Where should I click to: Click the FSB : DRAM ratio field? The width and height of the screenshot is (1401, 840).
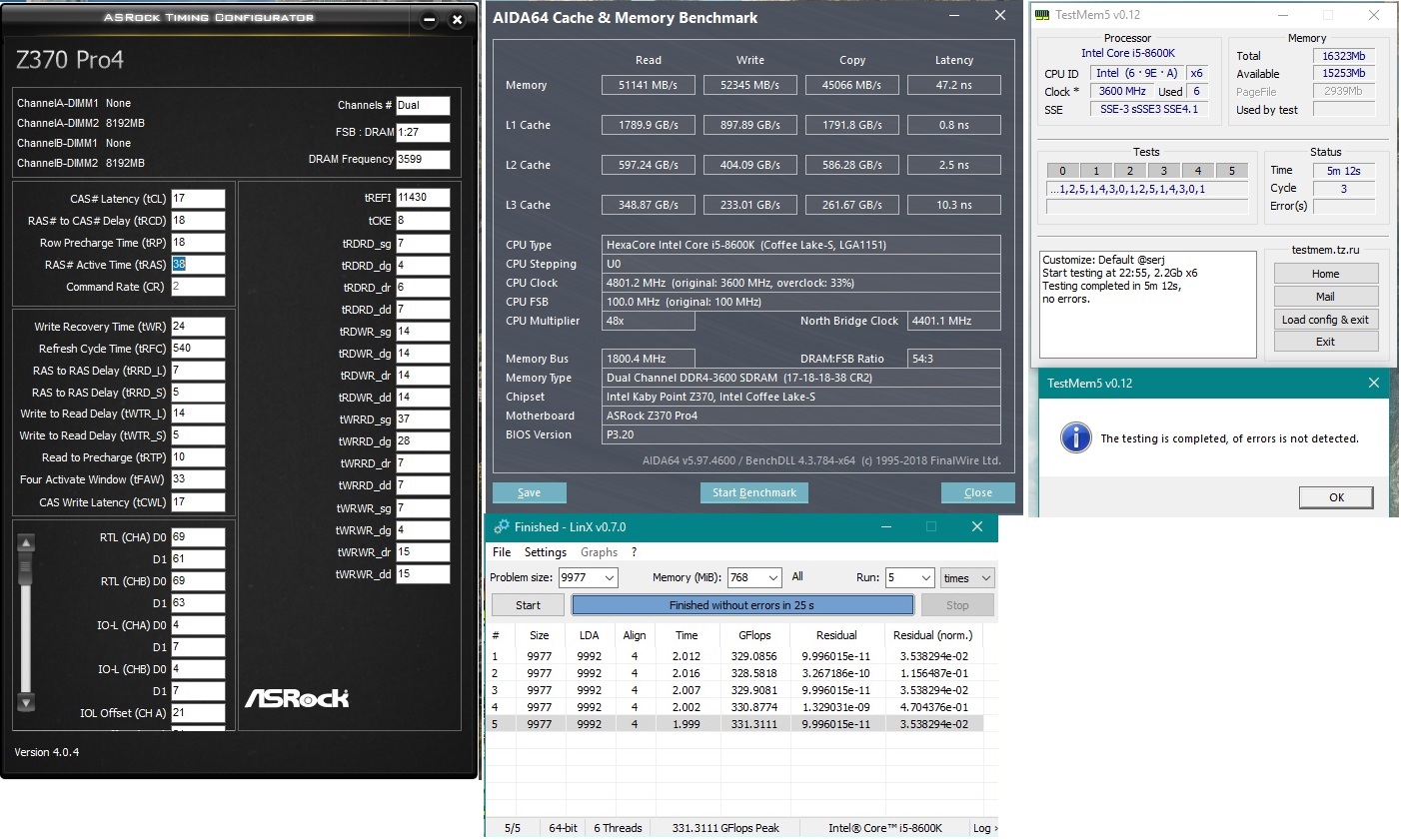coord(423,132)
